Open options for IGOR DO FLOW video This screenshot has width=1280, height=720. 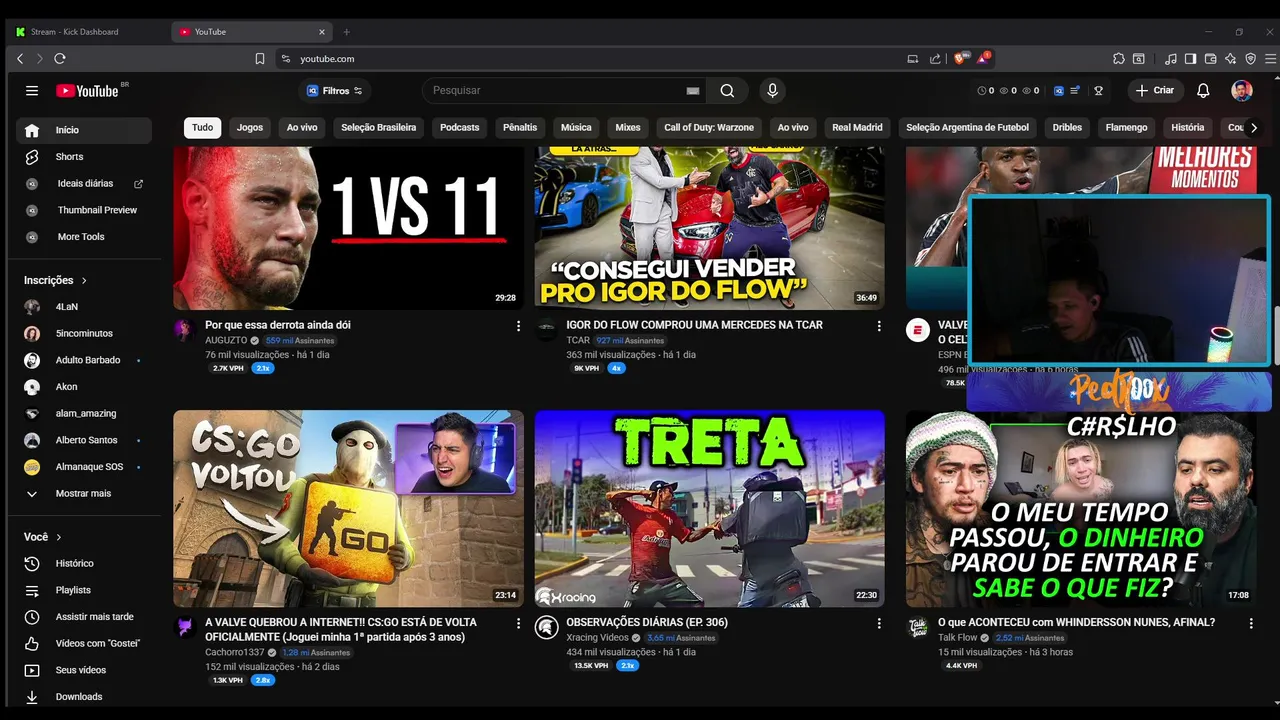(879, 326)
